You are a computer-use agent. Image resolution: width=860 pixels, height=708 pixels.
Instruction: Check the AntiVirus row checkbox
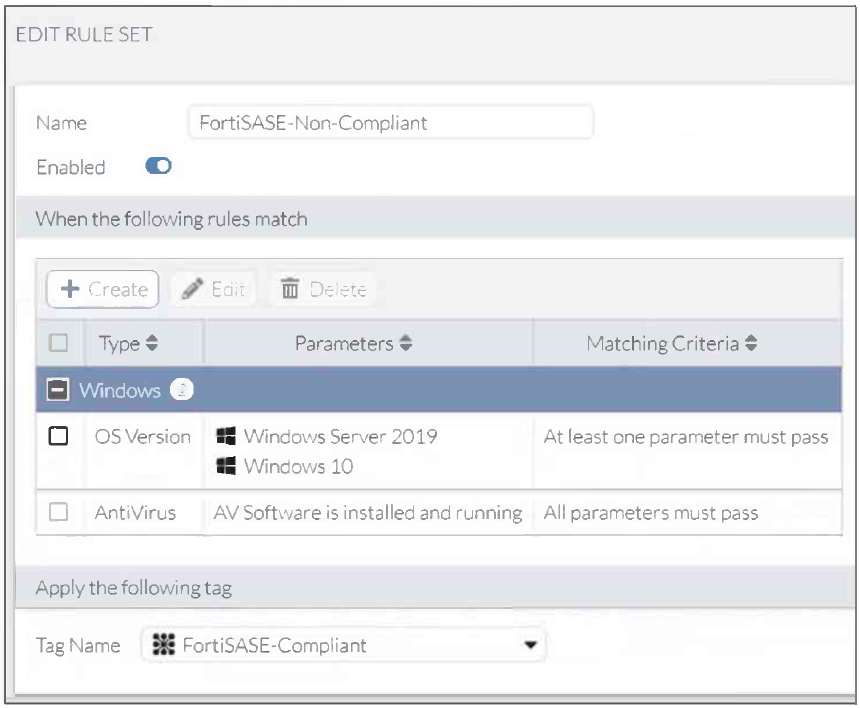click(58, 513)
